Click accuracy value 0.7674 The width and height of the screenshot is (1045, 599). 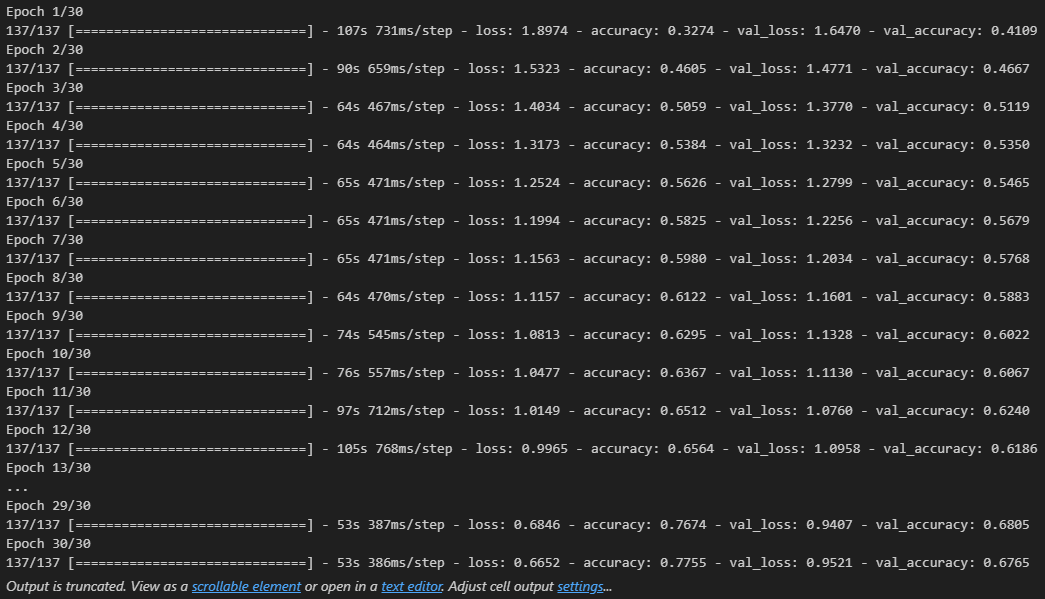tap(682, 524)
